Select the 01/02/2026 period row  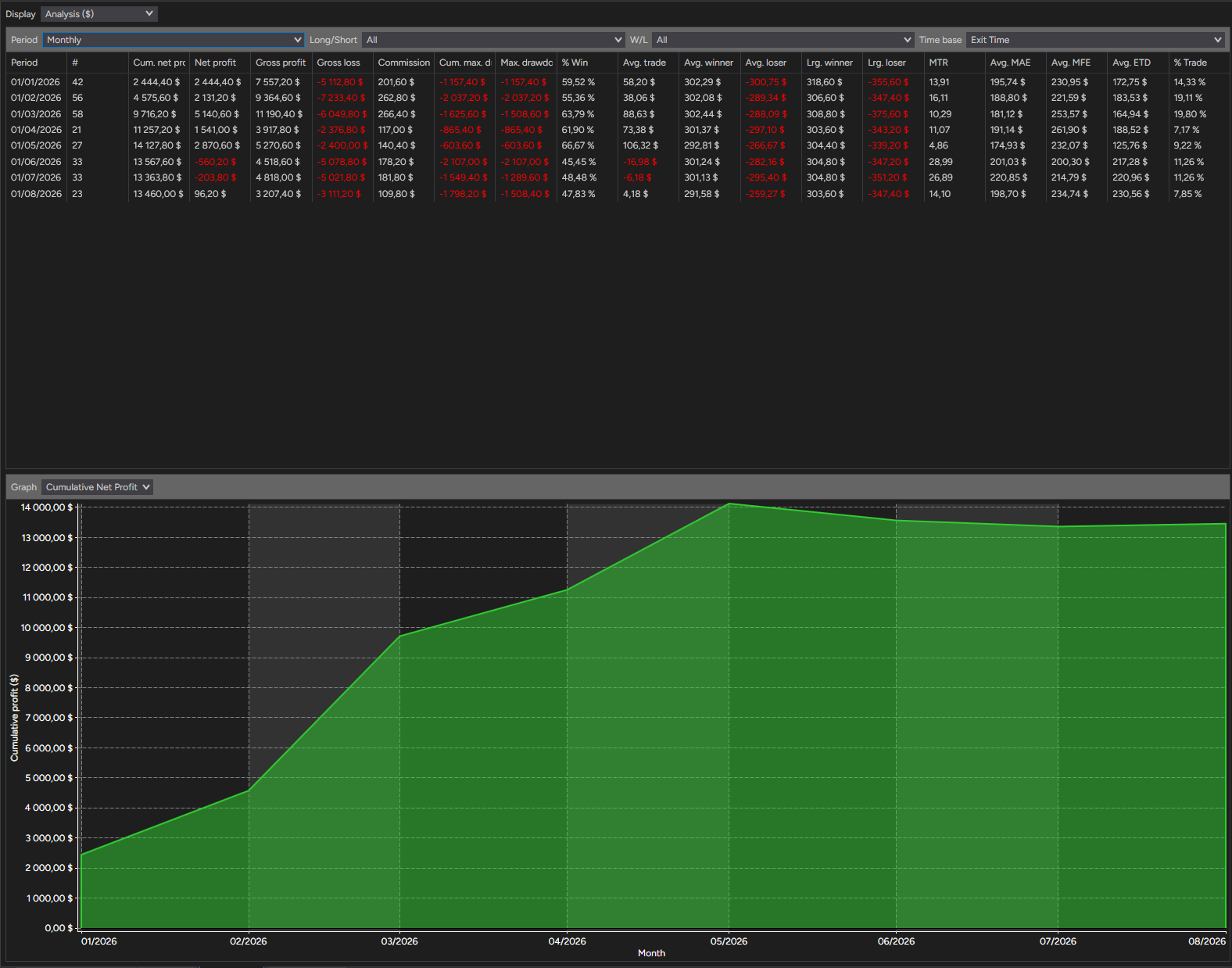tap(618, 98)
